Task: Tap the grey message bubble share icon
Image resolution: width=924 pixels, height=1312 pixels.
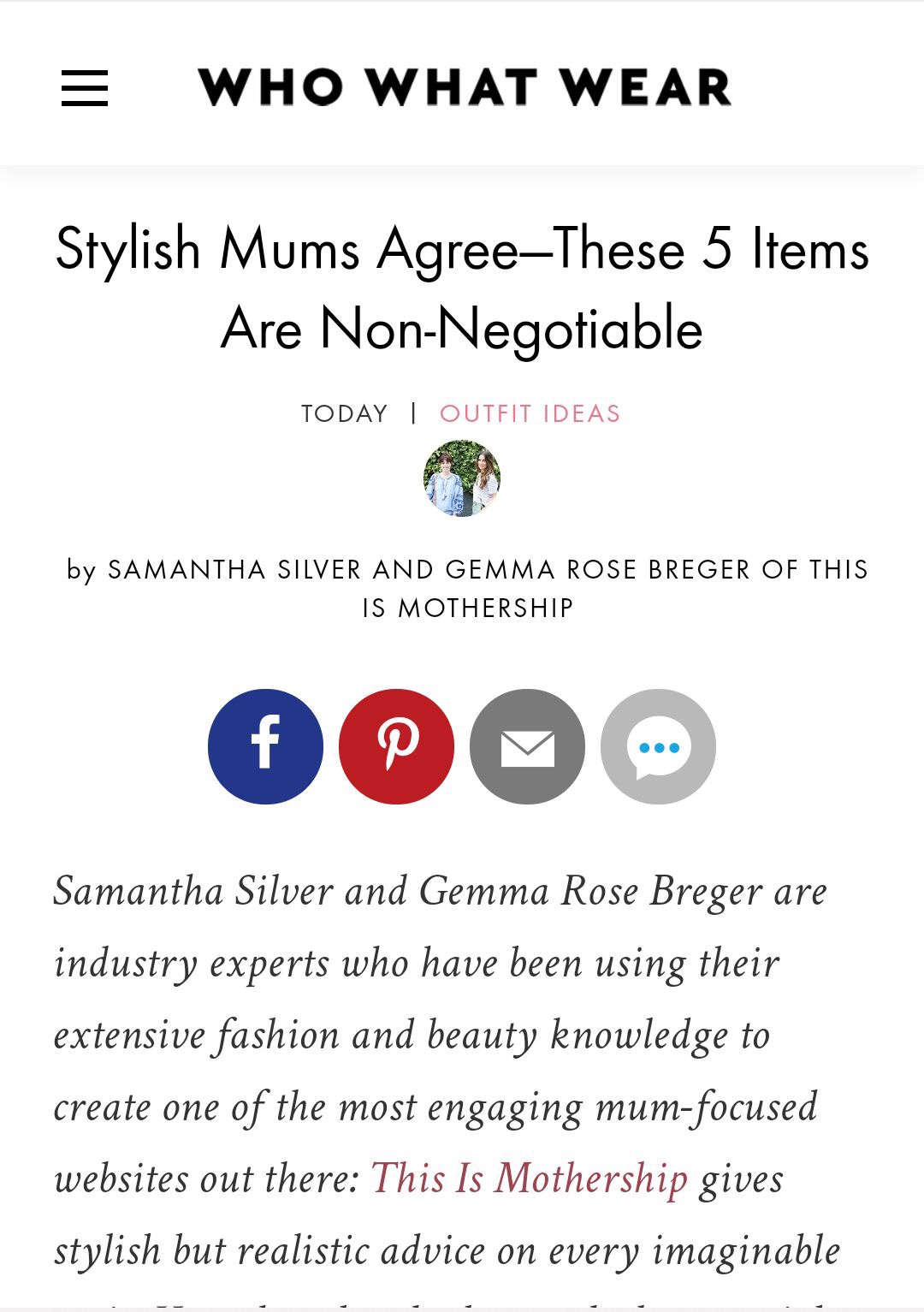Action: click(658, 746)
